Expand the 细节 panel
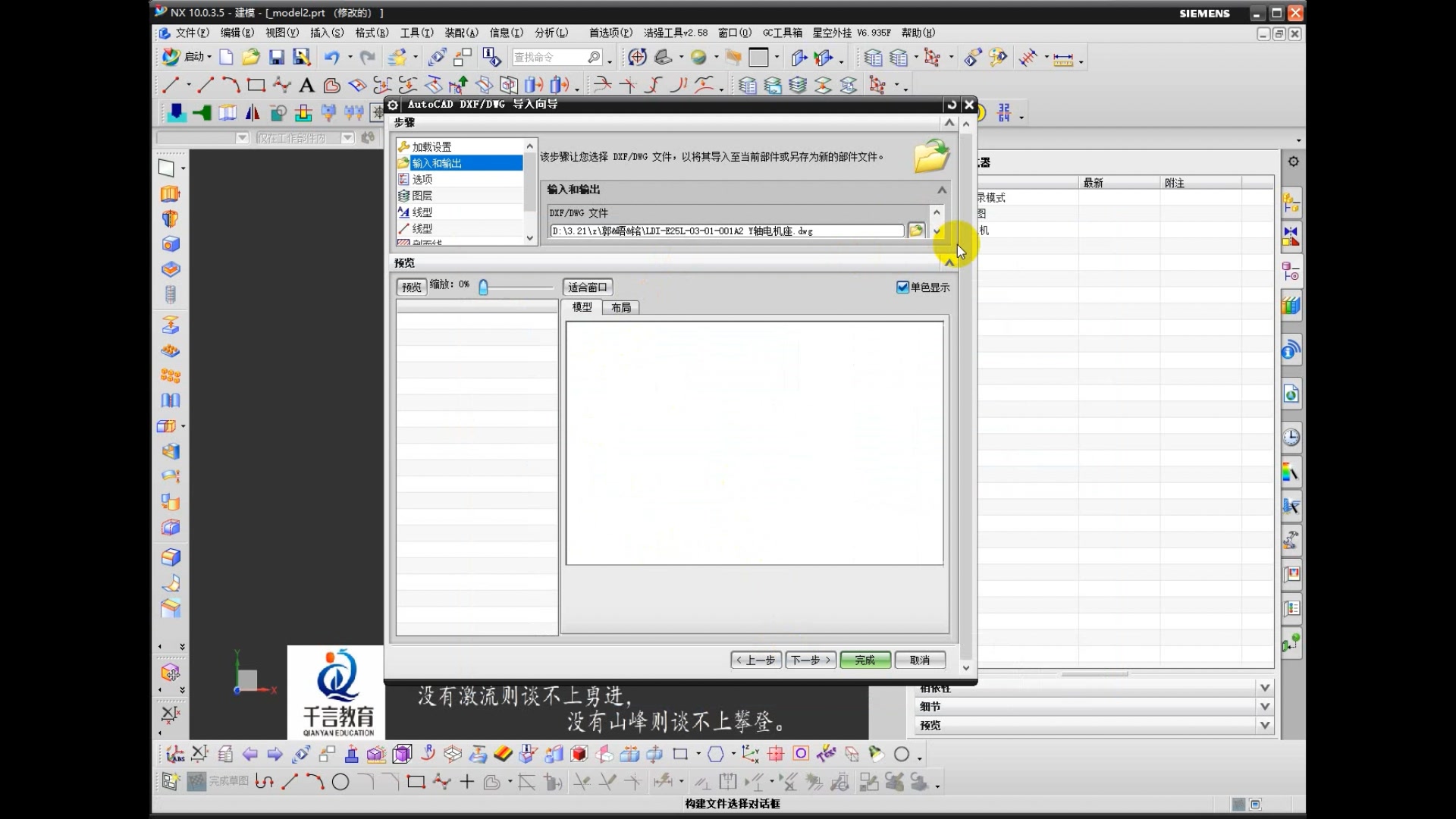This screenshot has width=1456, height=819. tap(1264, 706)
